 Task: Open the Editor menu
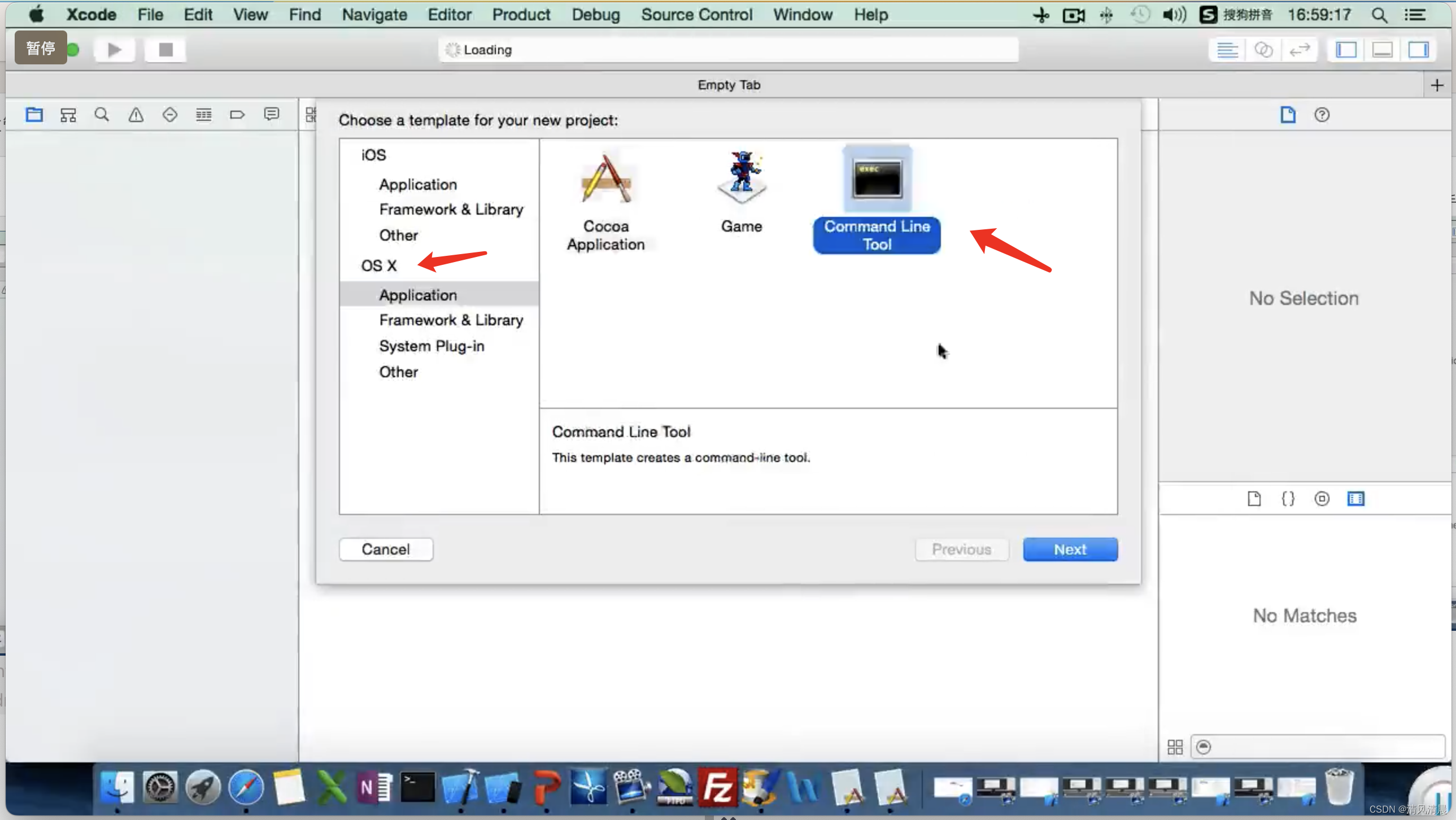click(449, 14)
